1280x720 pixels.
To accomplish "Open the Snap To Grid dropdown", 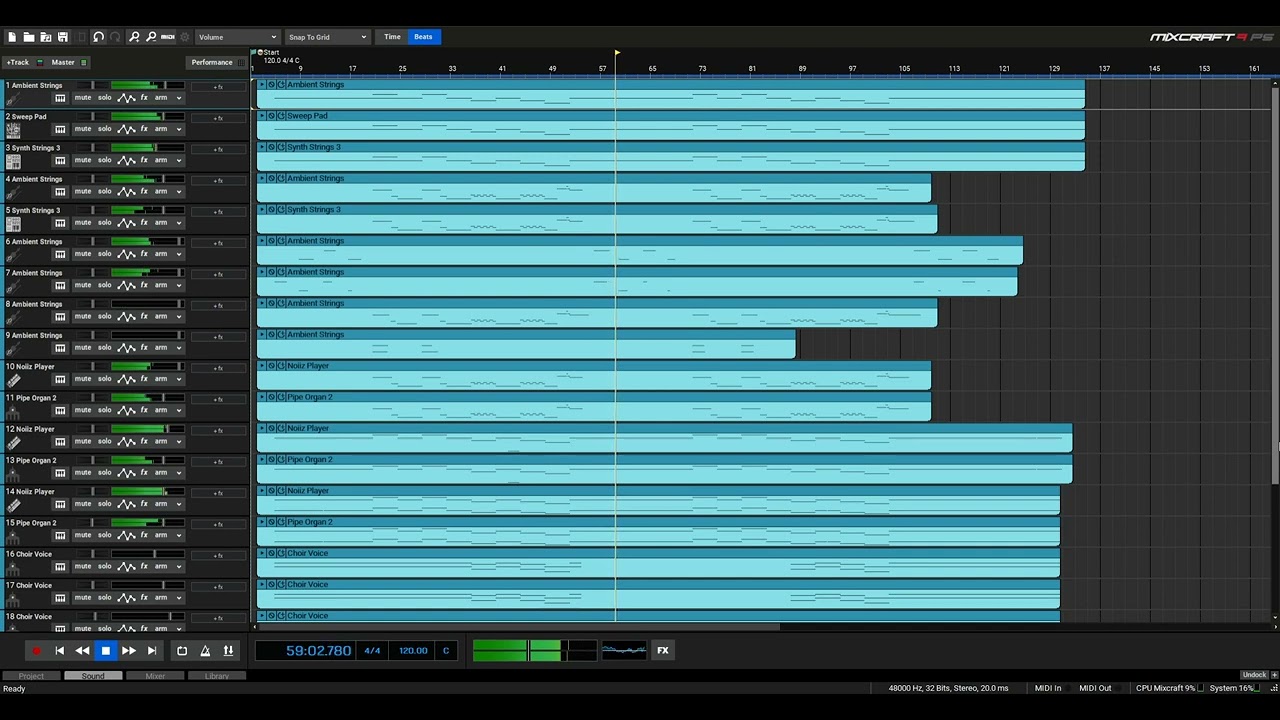I will 327,37.
